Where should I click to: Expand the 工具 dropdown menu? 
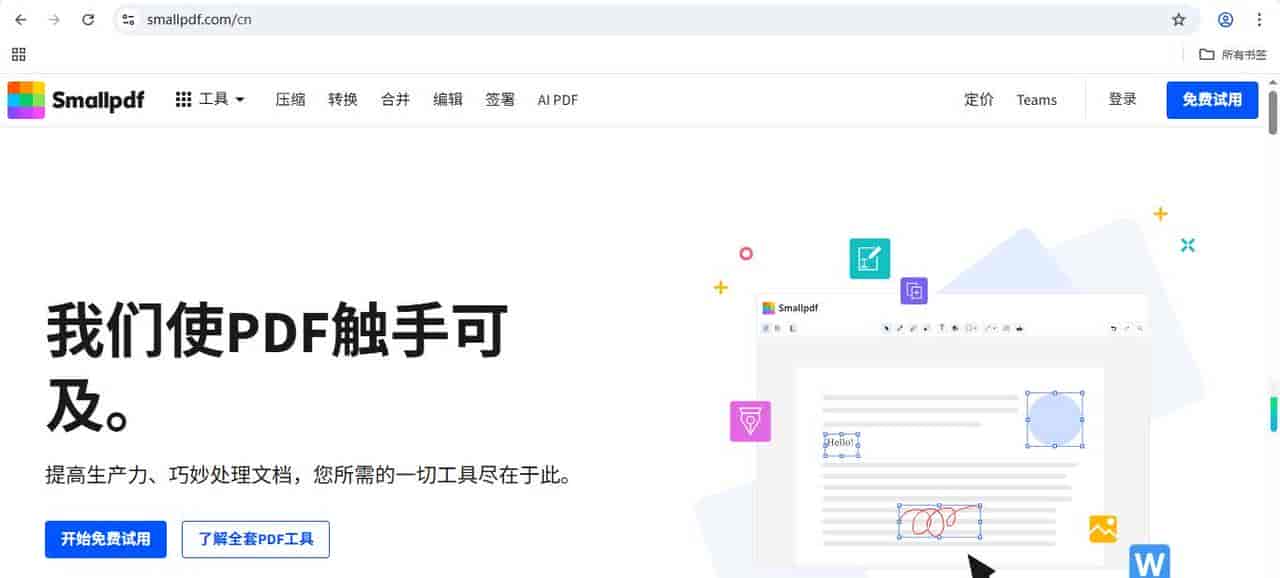coord(210,99)
